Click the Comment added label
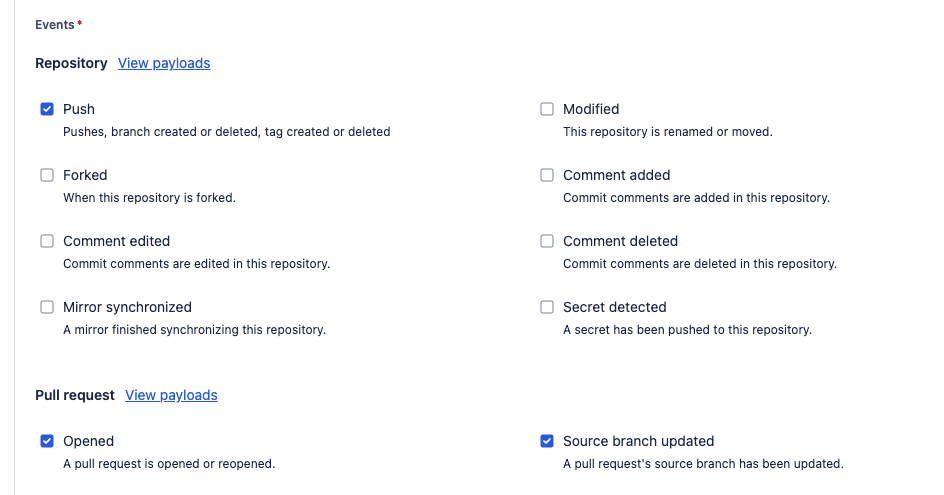Viewport: 944px width, 495px height. [x=616, y=175]
